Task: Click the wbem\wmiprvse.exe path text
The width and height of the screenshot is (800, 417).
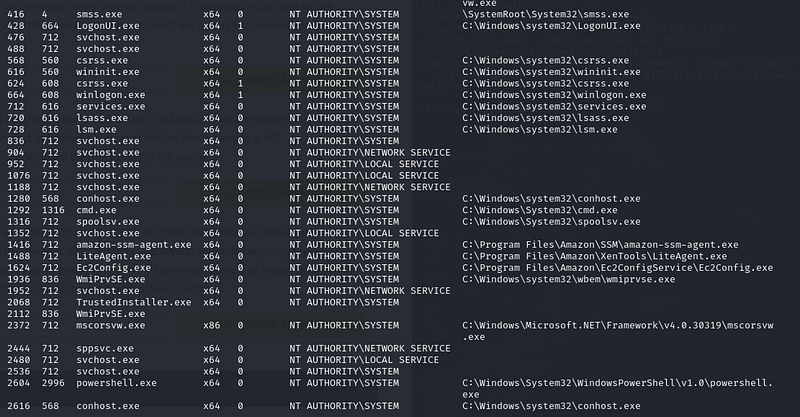Action: point(569,279)
